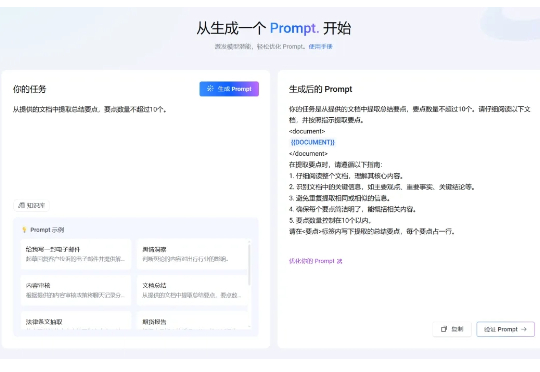Screen dimensions: 540x372
Task: Click the 验证 Prompt button with arrow
Action: [x=505, y=329]
